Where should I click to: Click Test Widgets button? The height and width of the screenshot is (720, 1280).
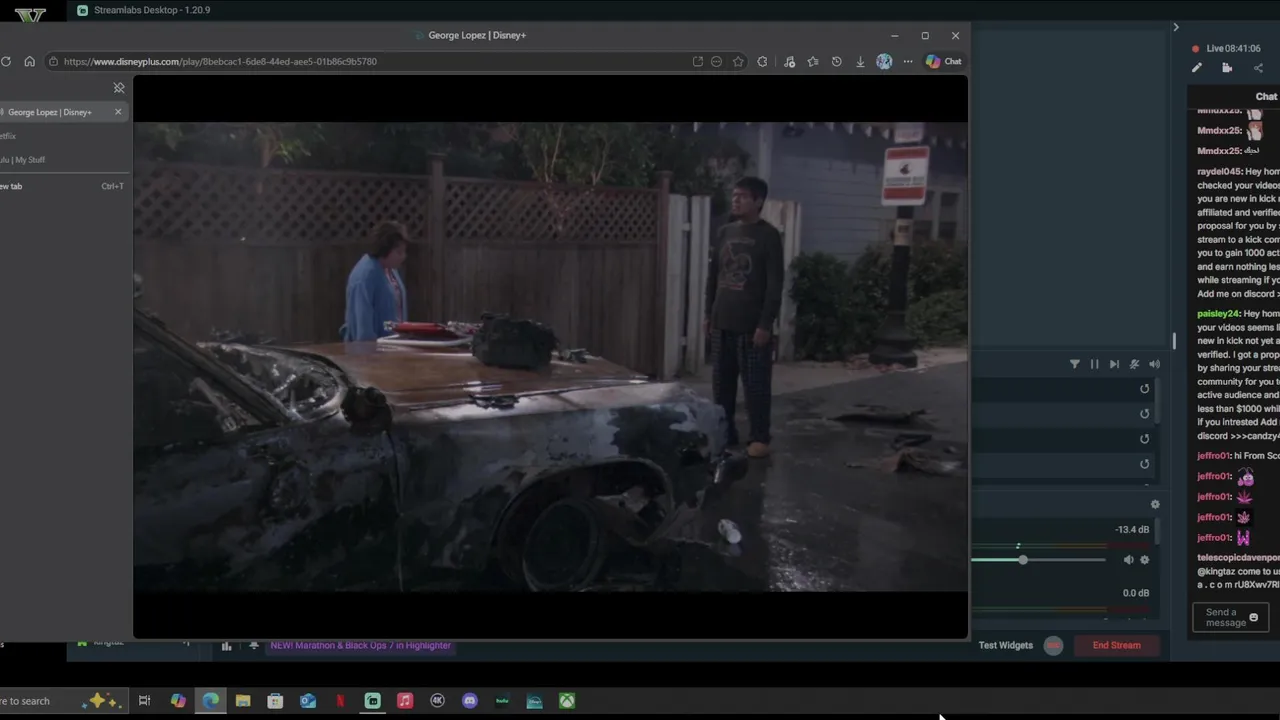click(1005, 645)
